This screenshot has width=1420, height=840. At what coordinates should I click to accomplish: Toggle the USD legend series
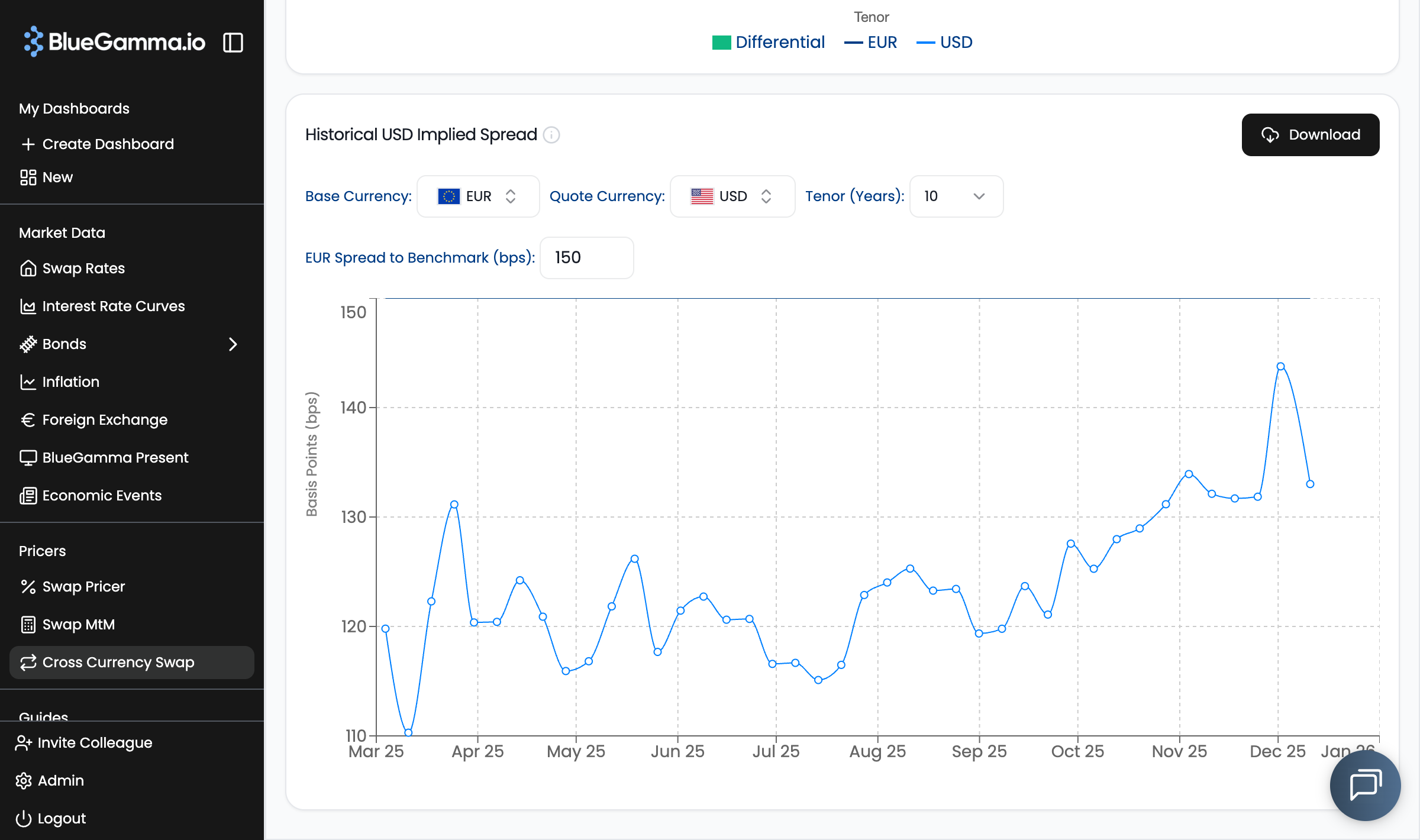[944, 43]
